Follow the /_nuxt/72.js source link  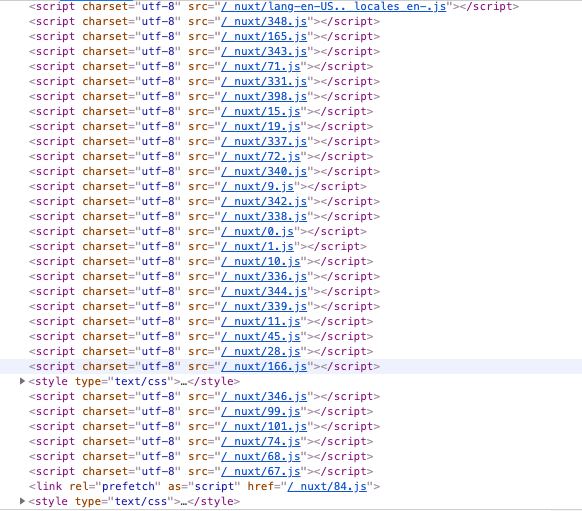point(261,157)
